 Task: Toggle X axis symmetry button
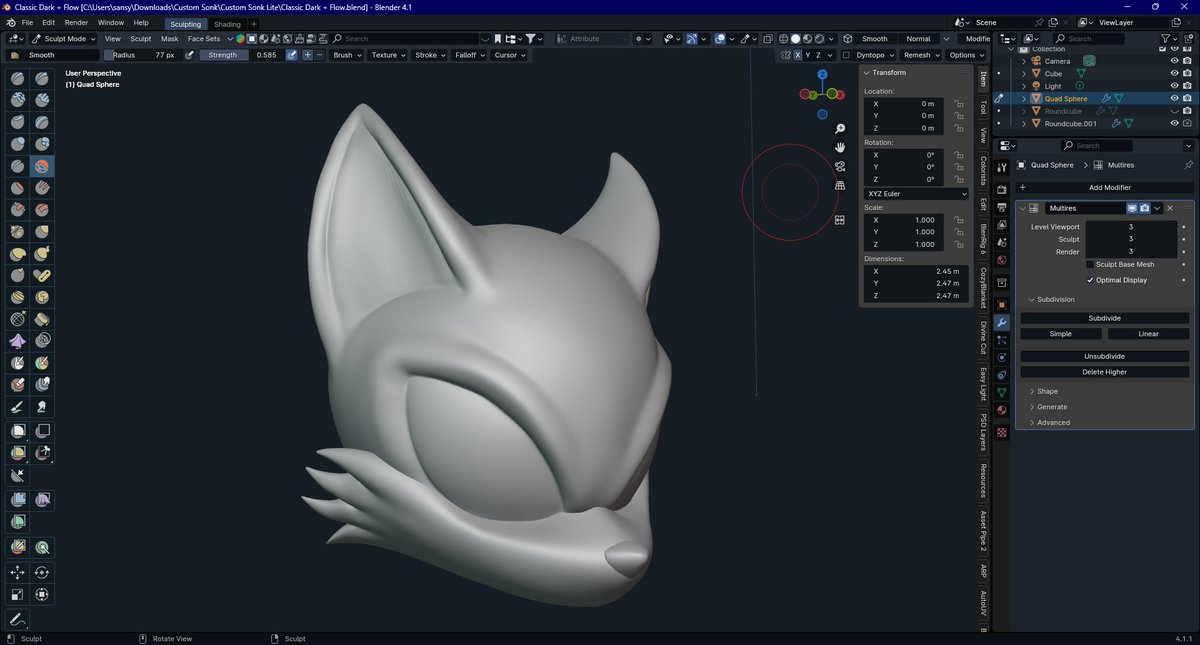tap(797, 55)
